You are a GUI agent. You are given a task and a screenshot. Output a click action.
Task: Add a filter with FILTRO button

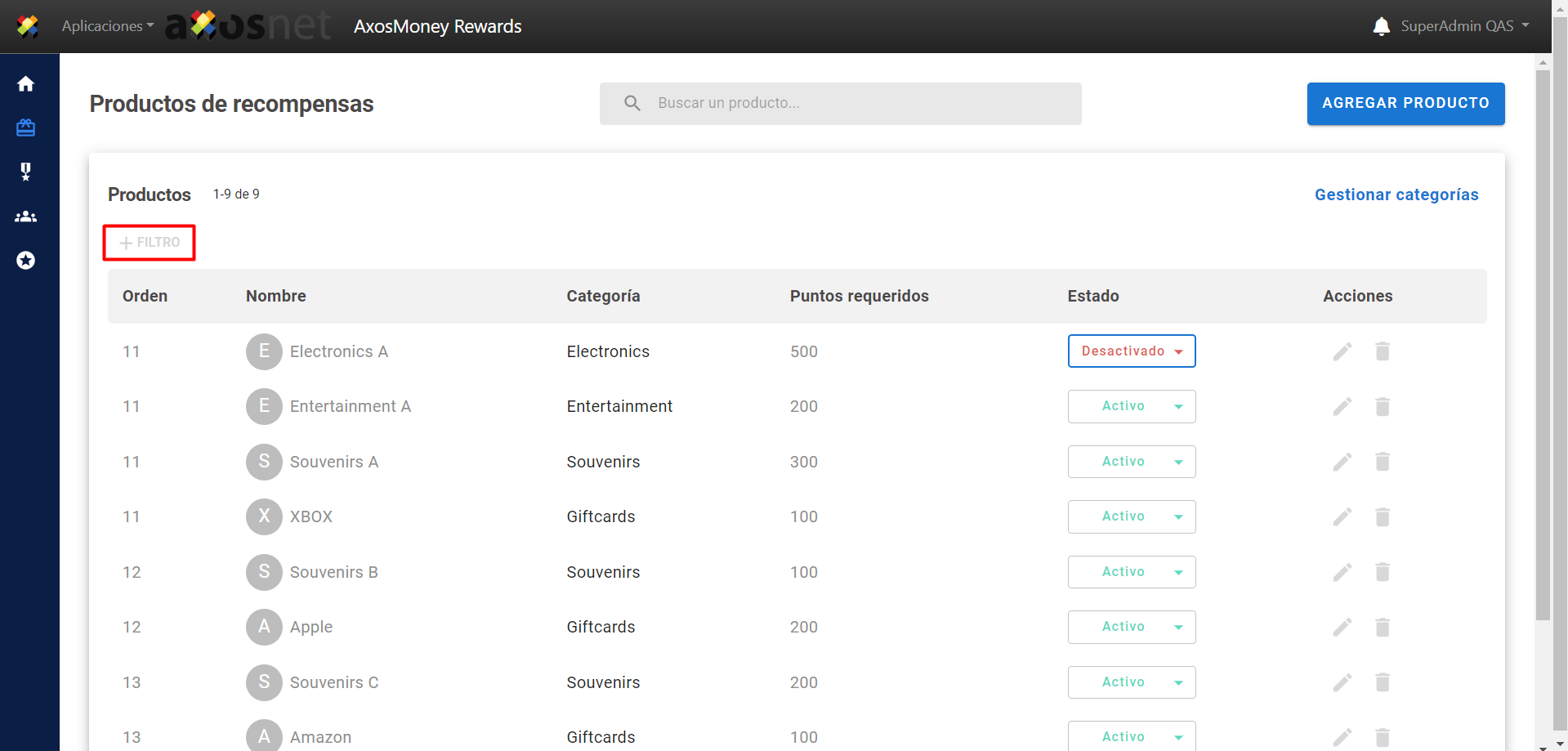click(150, 243)
